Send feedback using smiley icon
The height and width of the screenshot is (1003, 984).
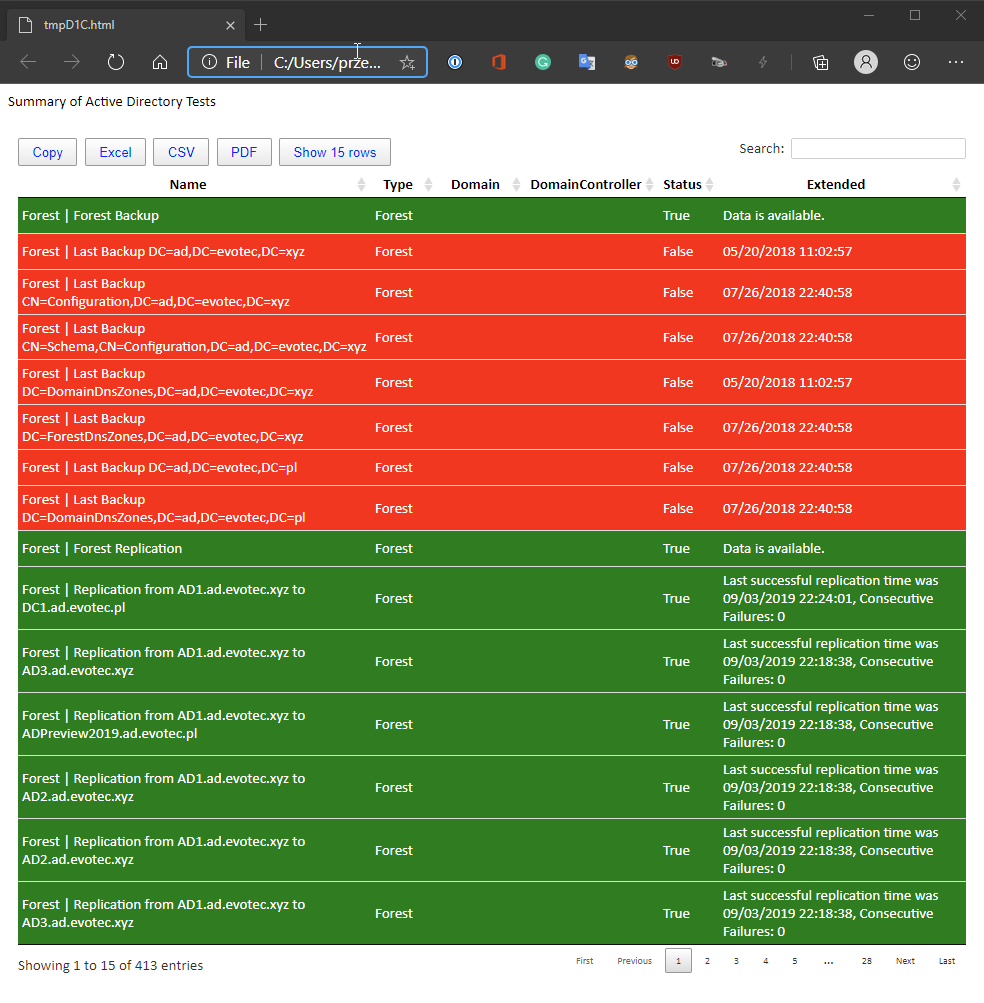(912, 62)
